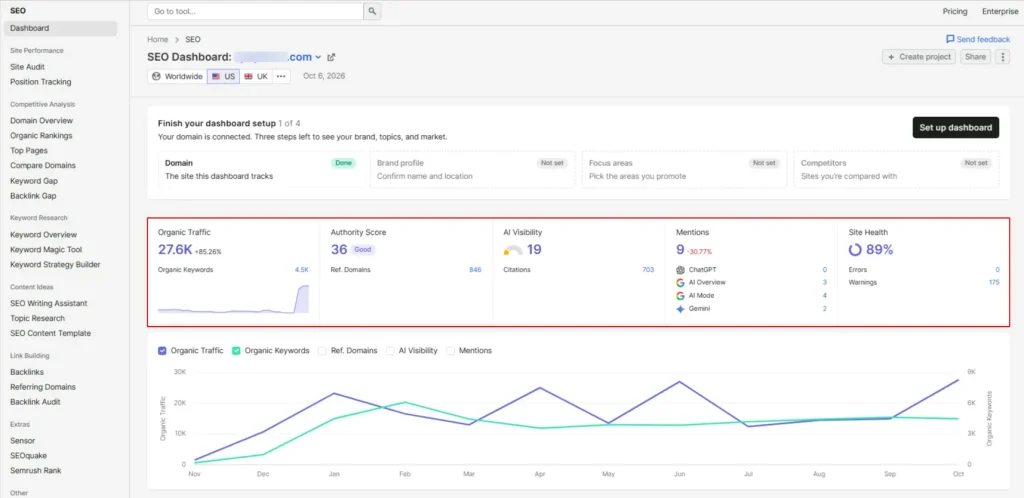Viewport: 1024px width, 498px height.
Task: Click the AI Visibility gauge icon
Action: [x=513, y=250]
